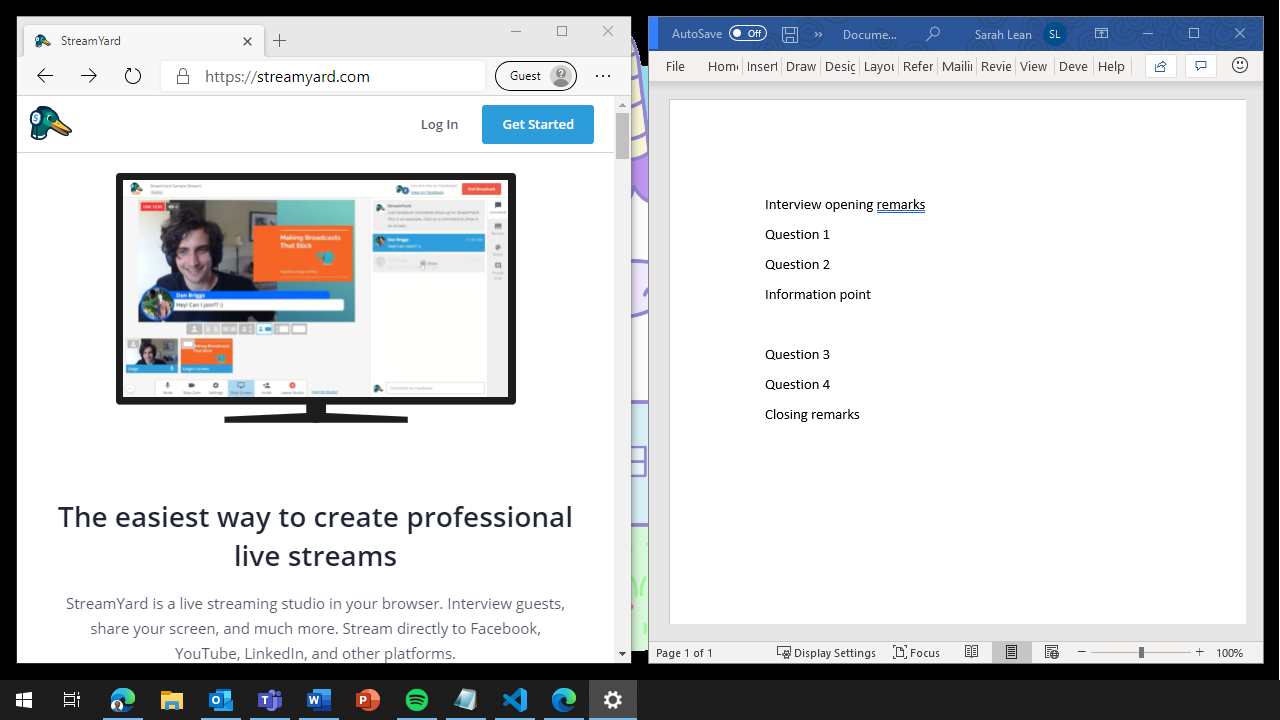Viewport: 1280px width, 720px height.
Task: Click the "Closing remarks" line
Action: click(x=812, y=414)
